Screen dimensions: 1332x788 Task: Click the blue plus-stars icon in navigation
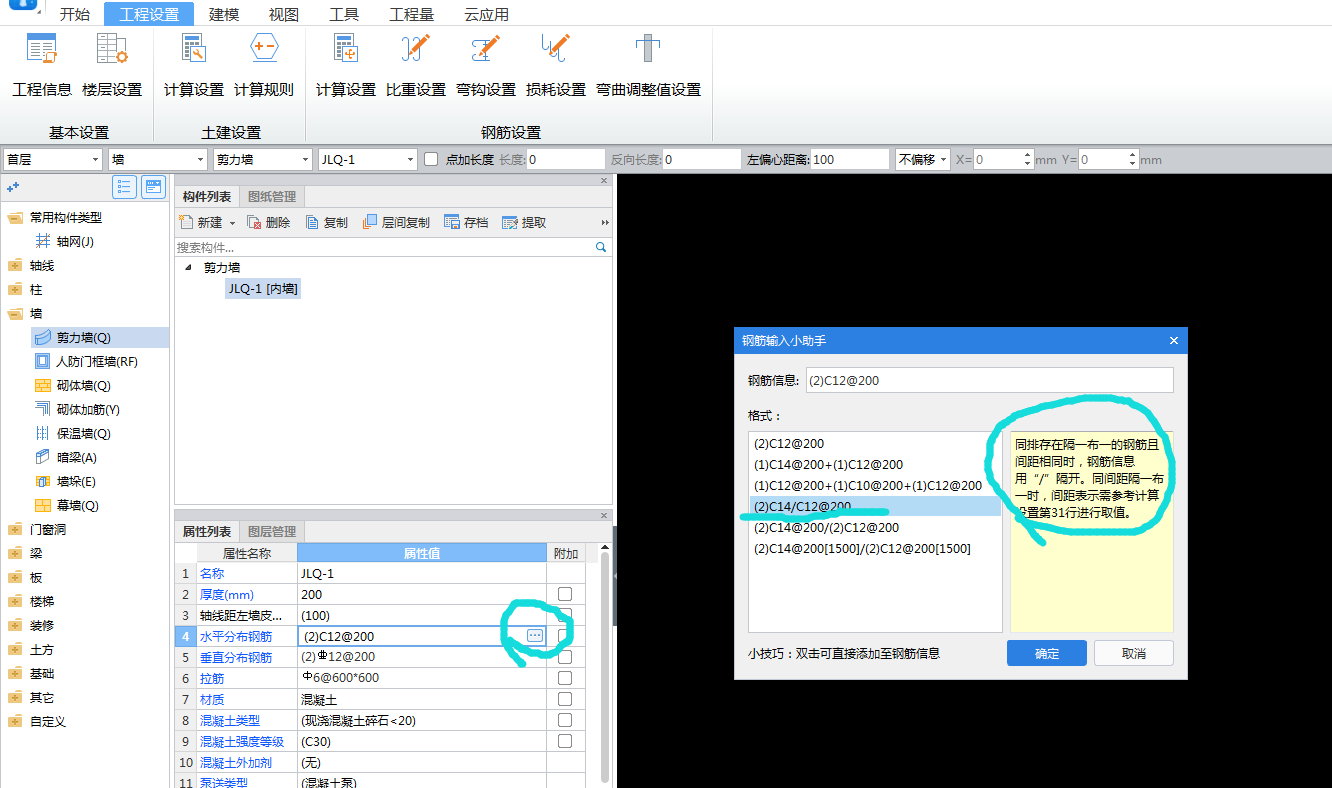point(13,187)
